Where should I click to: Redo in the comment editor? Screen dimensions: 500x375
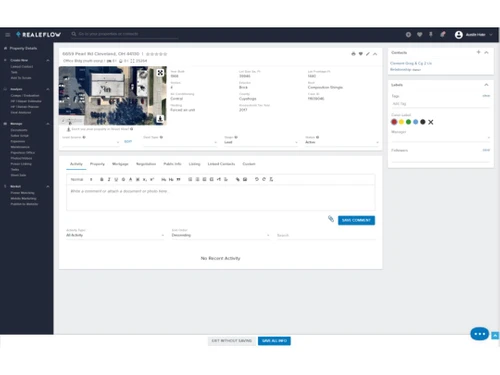(x=264, y=179)
